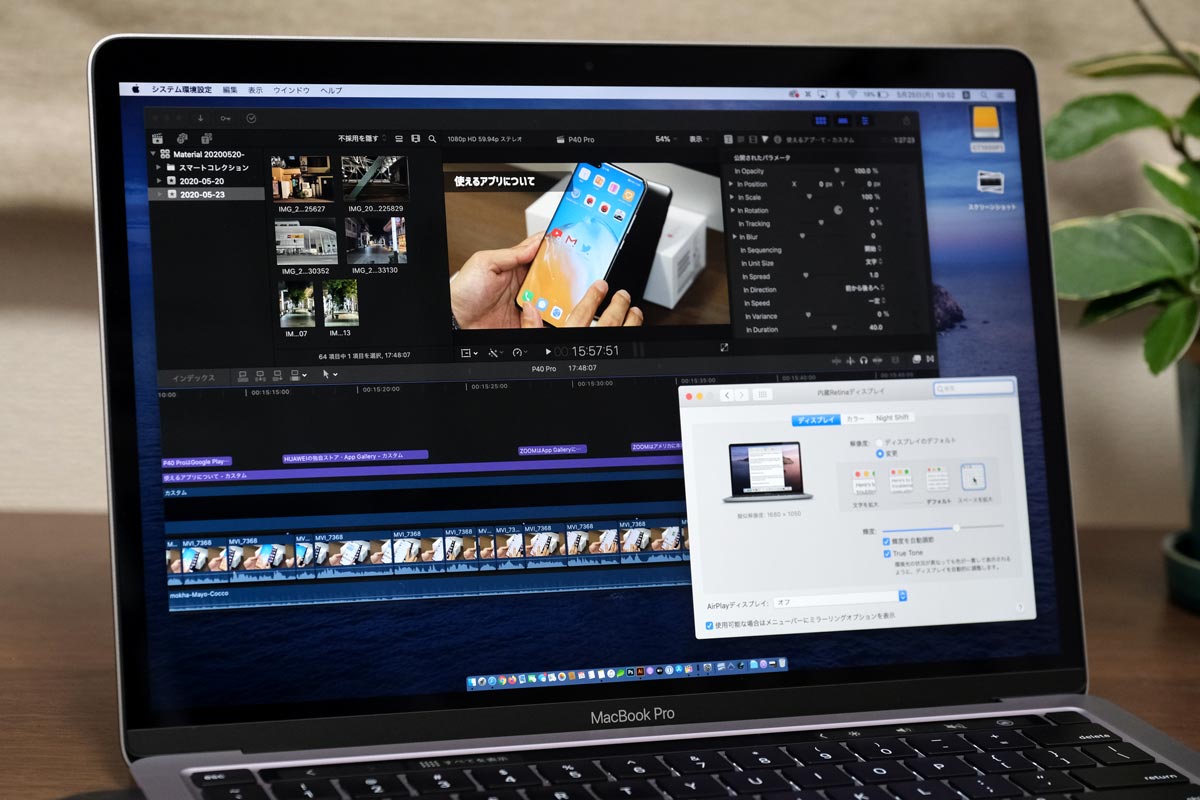Viewport: 1200px width, 800px height.
Task: Expand the In Scale parameter
Action: (x=733, y=197)
